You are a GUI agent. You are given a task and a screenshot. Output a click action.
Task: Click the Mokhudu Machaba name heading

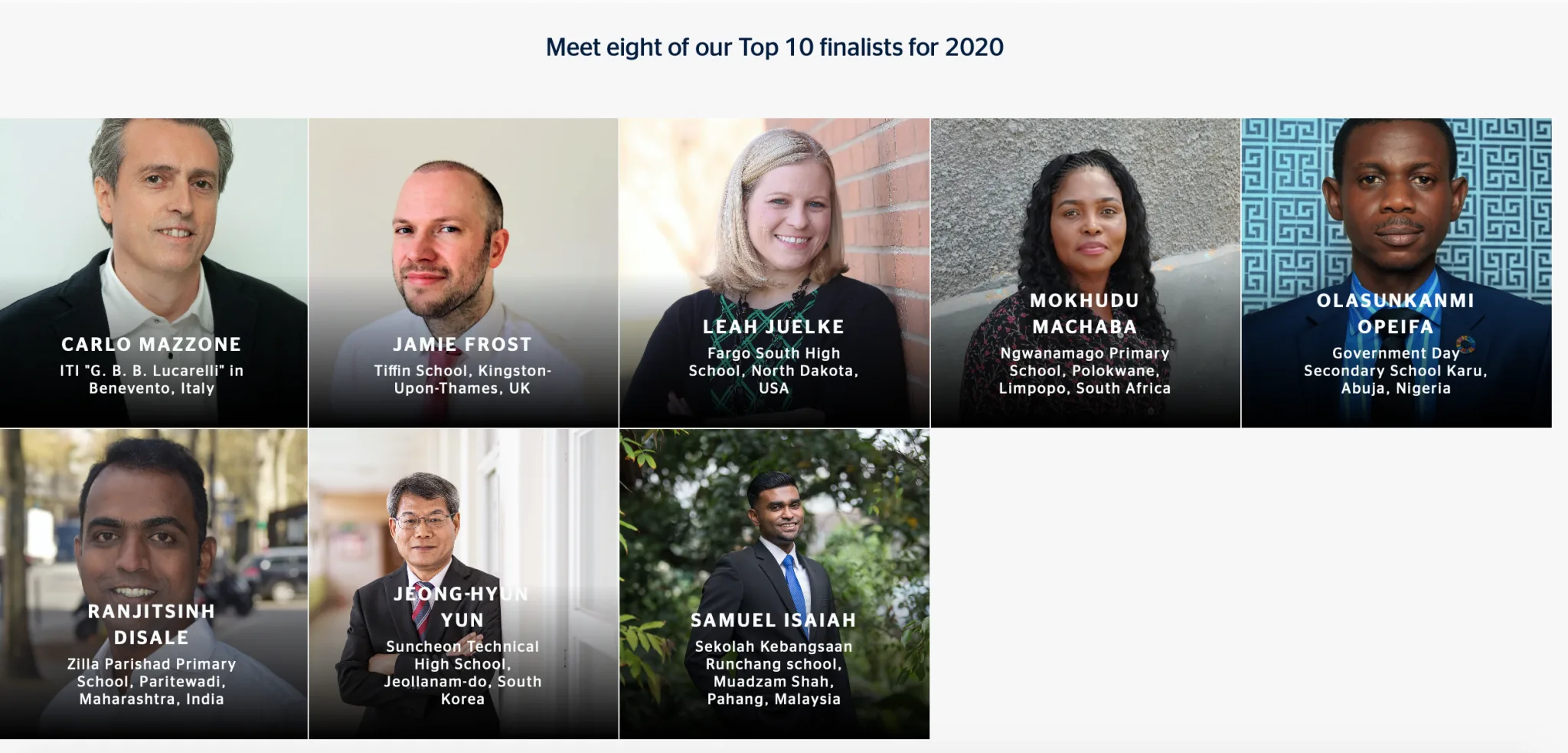(1084, 313)
